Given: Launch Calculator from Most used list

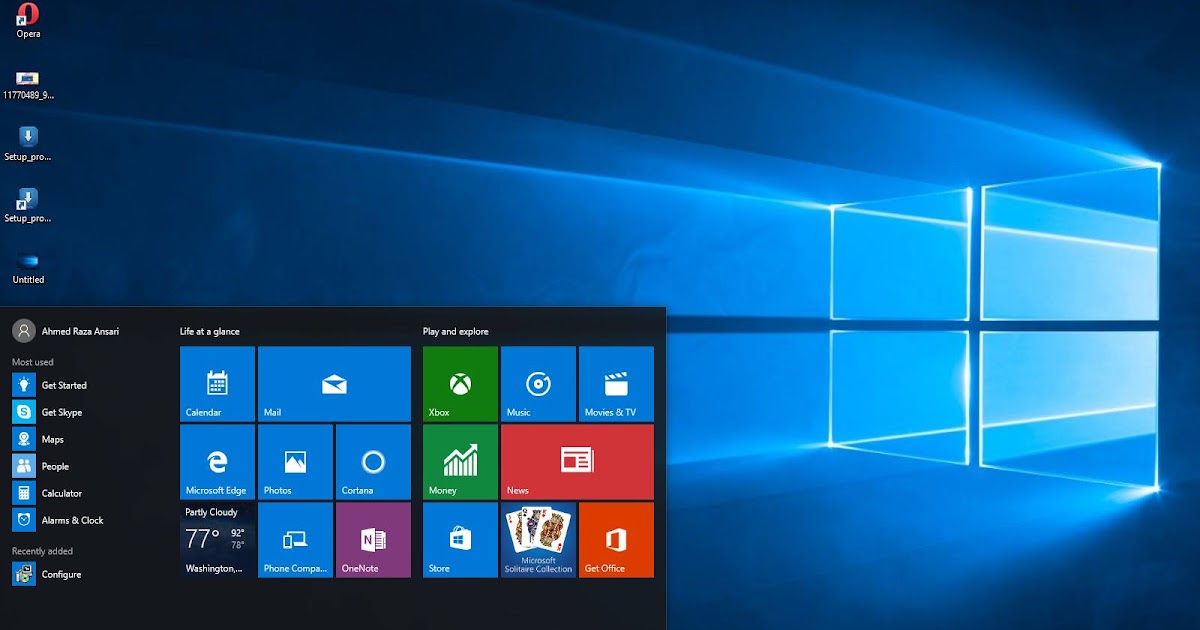Looking at the screenshot, I should pos(48,493).
